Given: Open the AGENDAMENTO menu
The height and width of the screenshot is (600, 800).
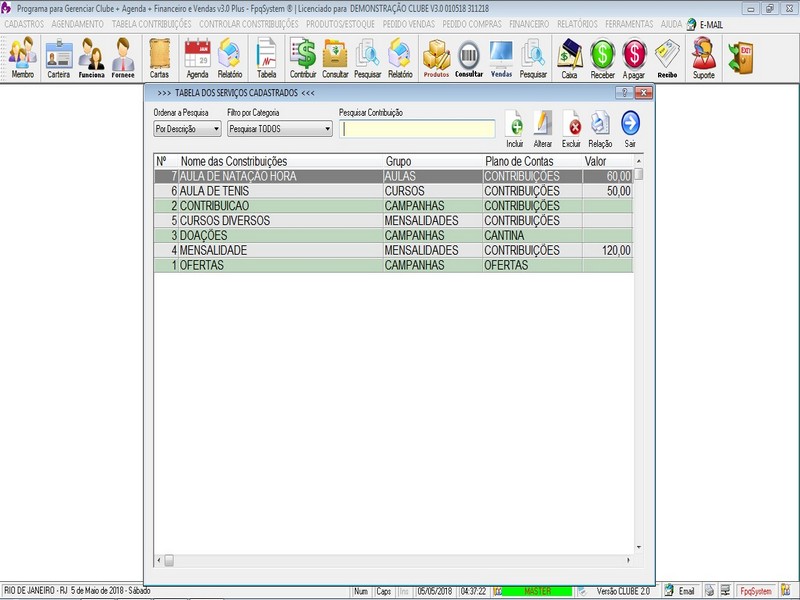Looking at the screenshot, I should point(77,24).
